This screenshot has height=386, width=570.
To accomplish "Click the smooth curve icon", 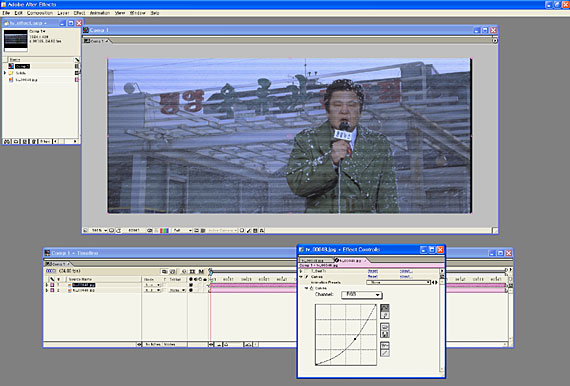I will pyautogui.click(x=385, y=345).
